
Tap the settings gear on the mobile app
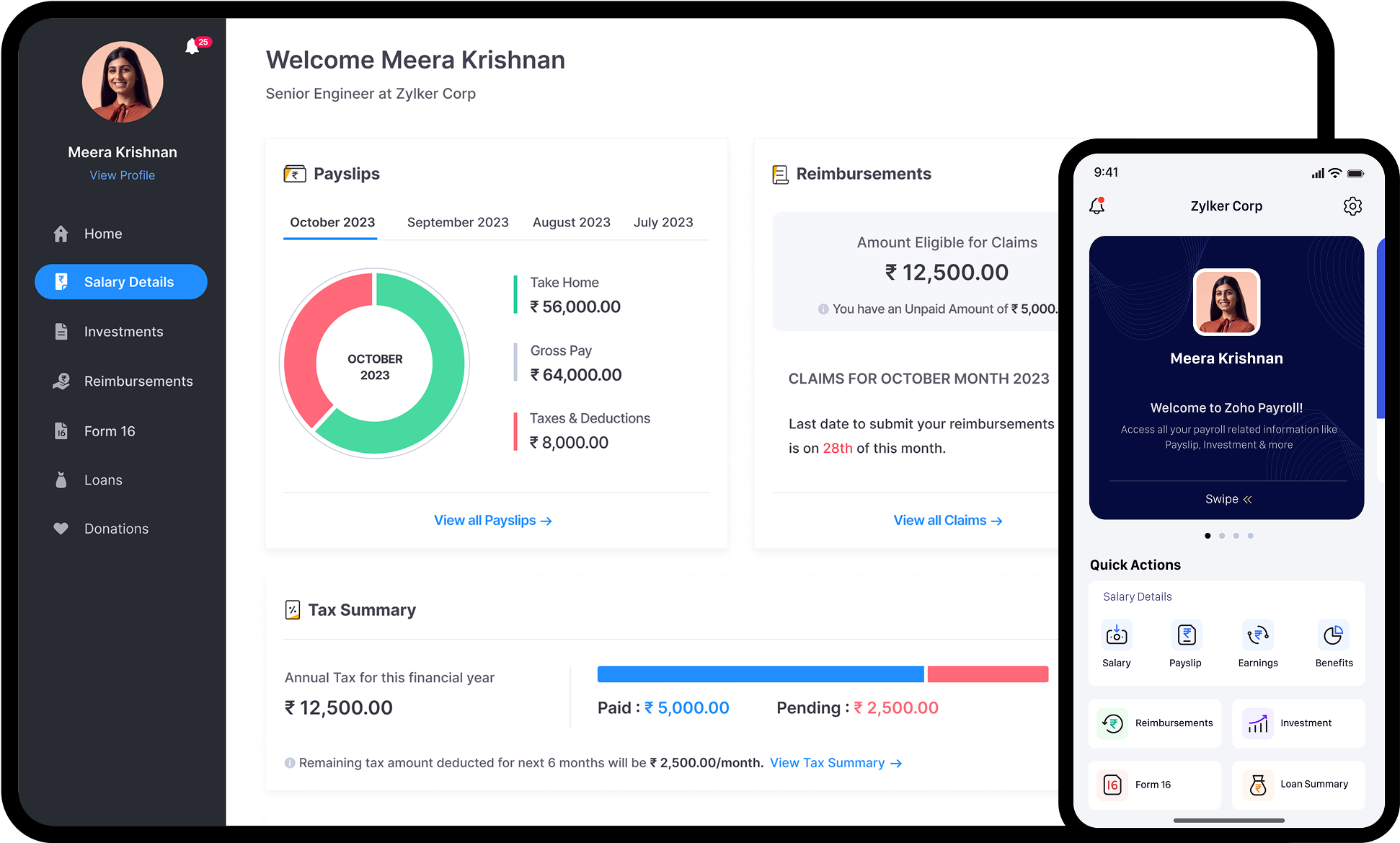click(x=1352, y=206)
